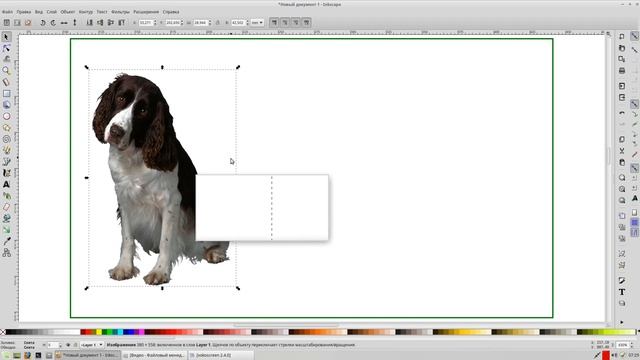
Task: Select the Spray tool
Action: 7,196
